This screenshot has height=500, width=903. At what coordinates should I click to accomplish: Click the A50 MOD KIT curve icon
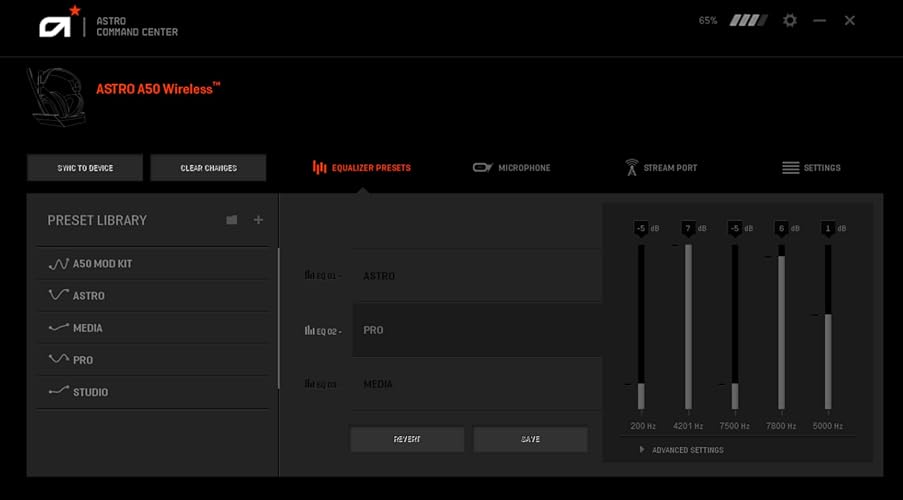tap(59, 264)
